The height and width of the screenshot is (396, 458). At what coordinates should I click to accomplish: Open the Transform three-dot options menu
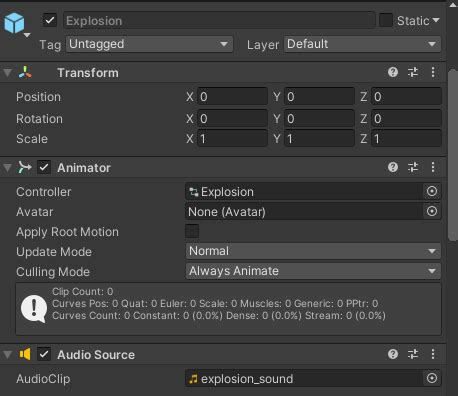click(433, 72)
